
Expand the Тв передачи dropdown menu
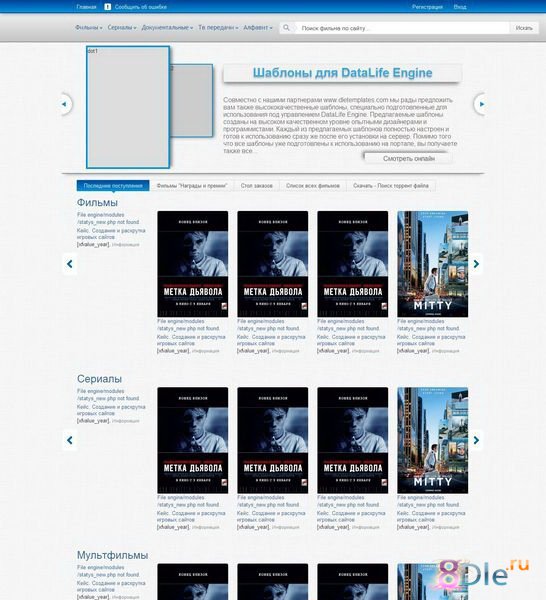218,28
